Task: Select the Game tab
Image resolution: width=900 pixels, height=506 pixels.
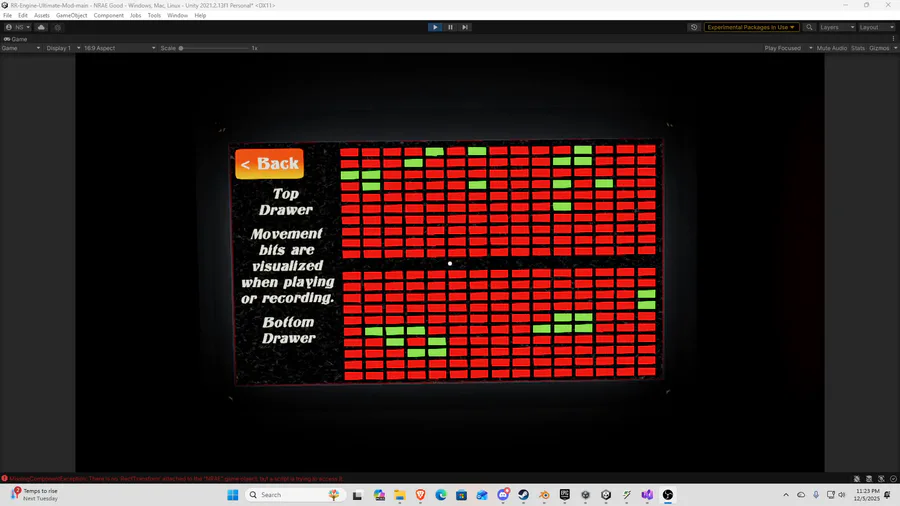Action: [15, 39]
